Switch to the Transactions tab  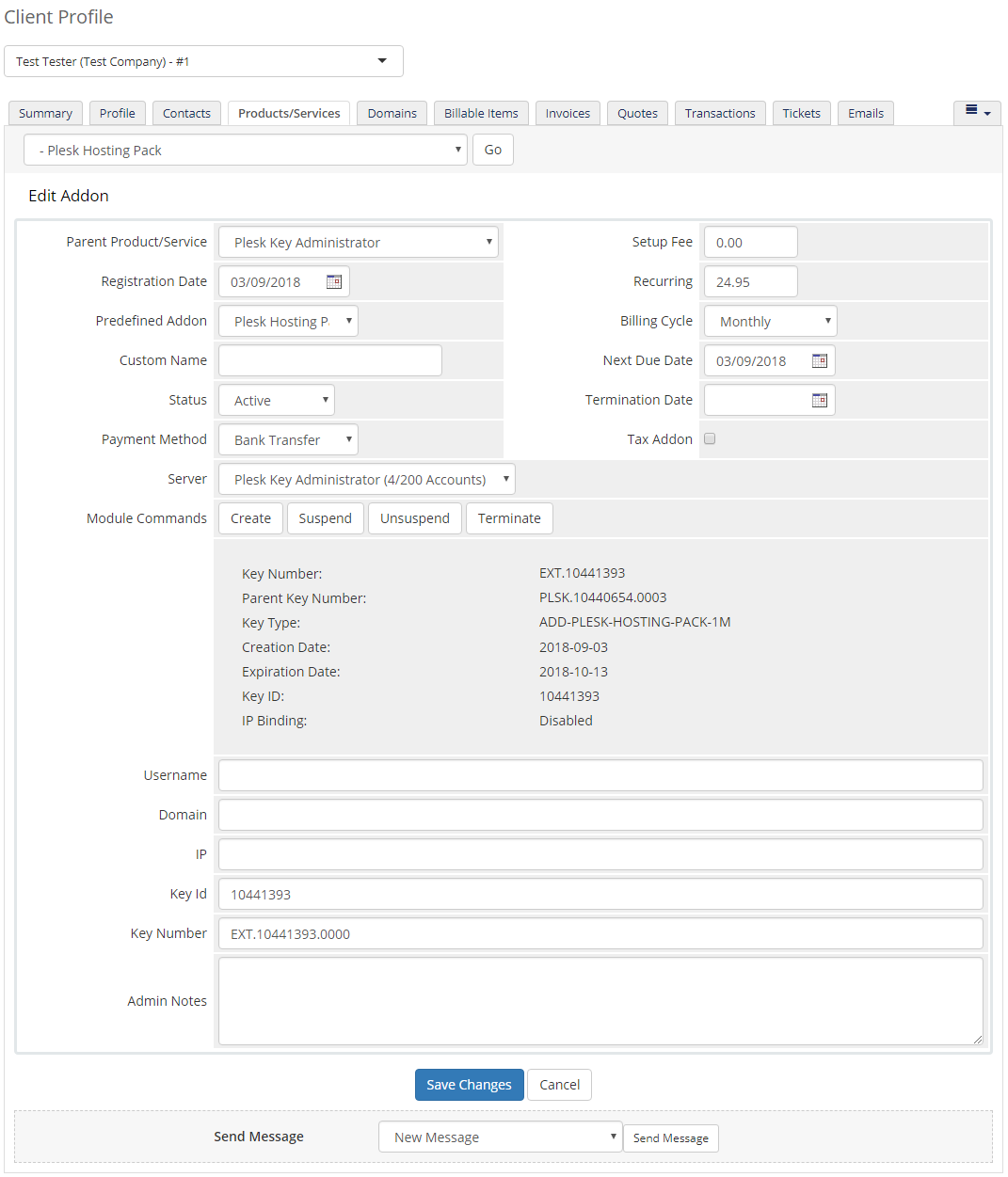[x=719, y=113]
